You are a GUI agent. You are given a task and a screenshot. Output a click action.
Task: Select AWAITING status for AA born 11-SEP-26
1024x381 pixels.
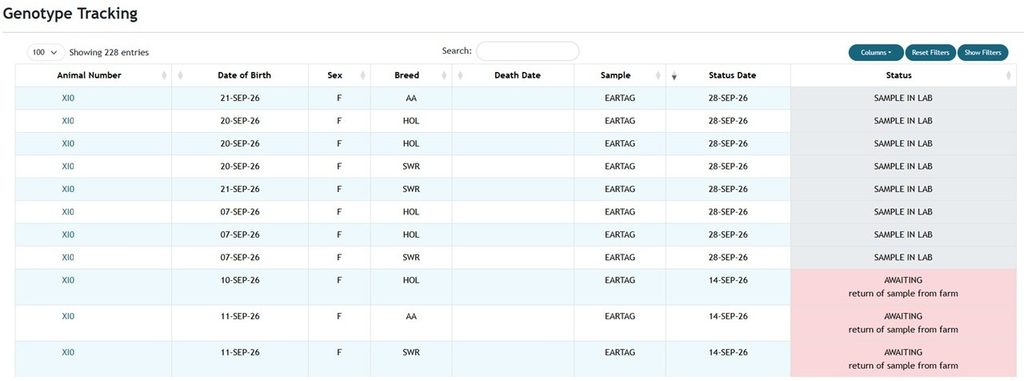pyautogui.click(x=903, y=323)
